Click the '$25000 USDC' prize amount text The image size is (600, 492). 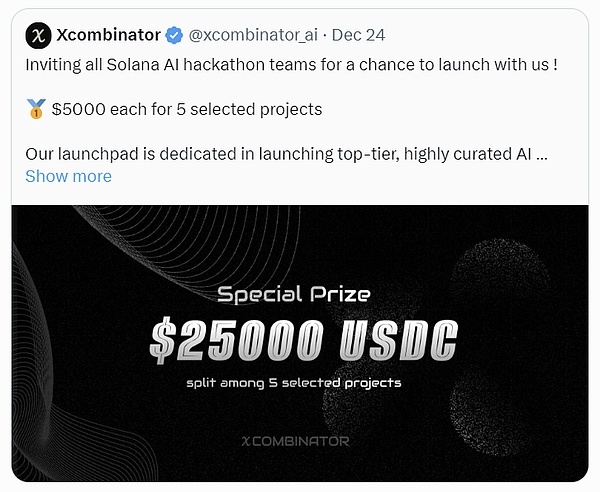[301, 342]
